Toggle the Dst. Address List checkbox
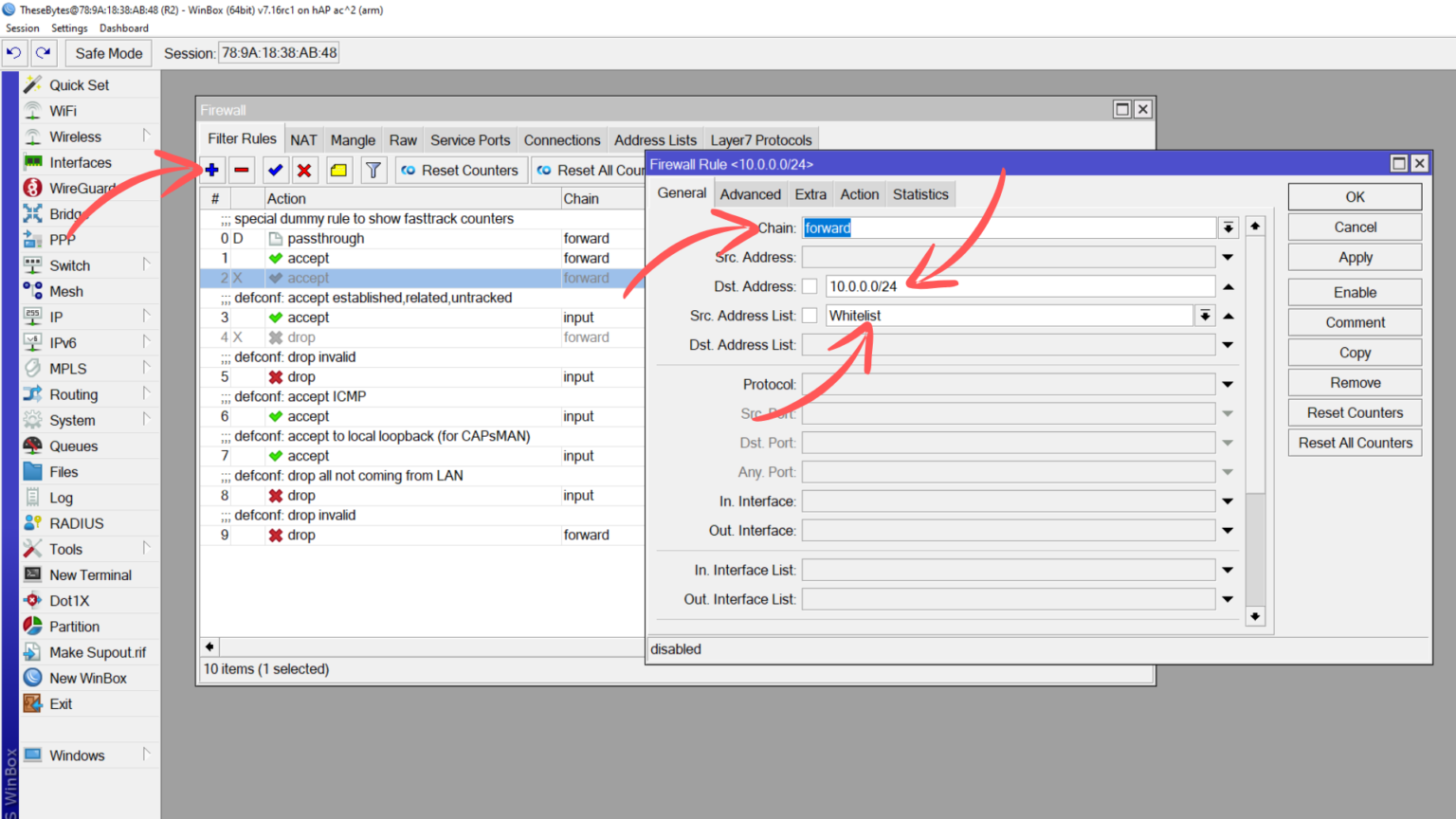 810,344
